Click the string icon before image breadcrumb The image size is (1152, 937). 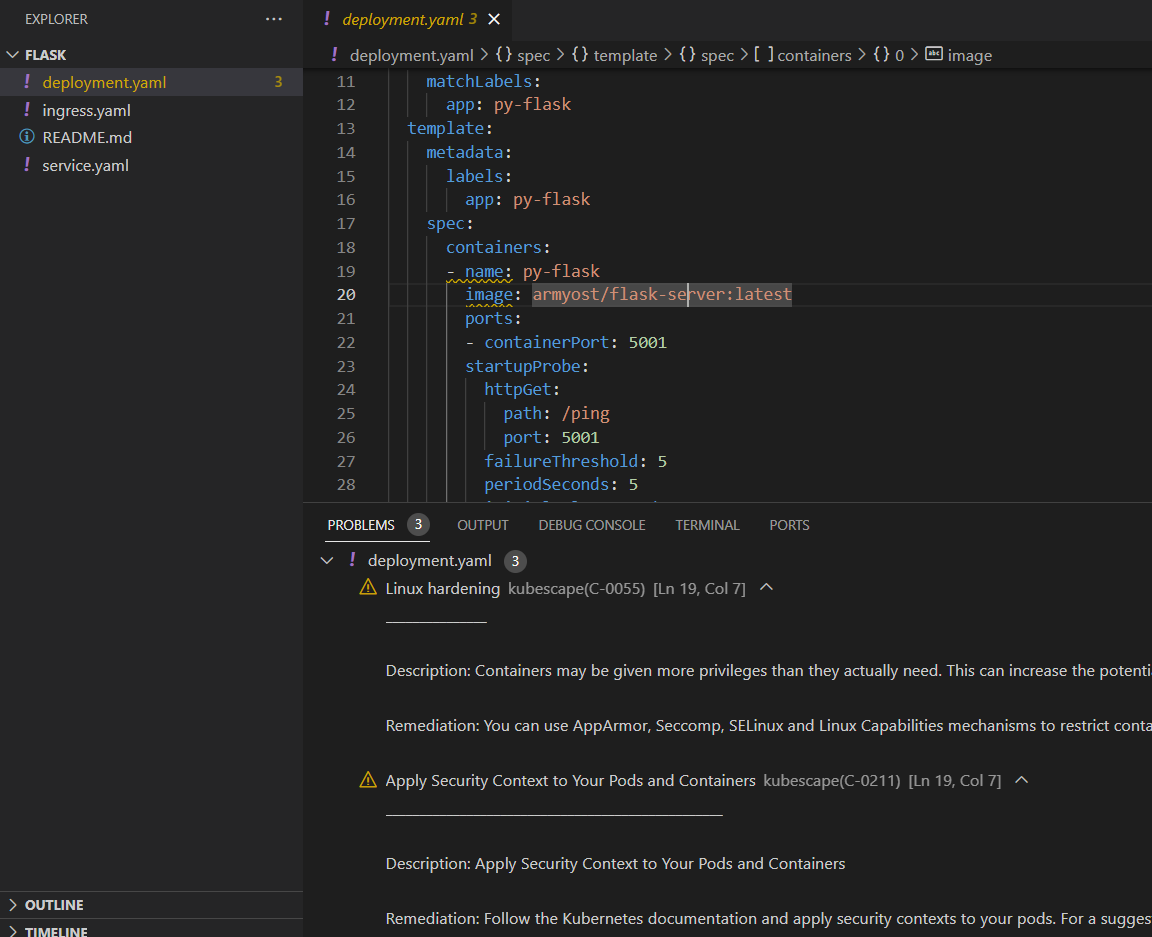click(x=934, y=54)
